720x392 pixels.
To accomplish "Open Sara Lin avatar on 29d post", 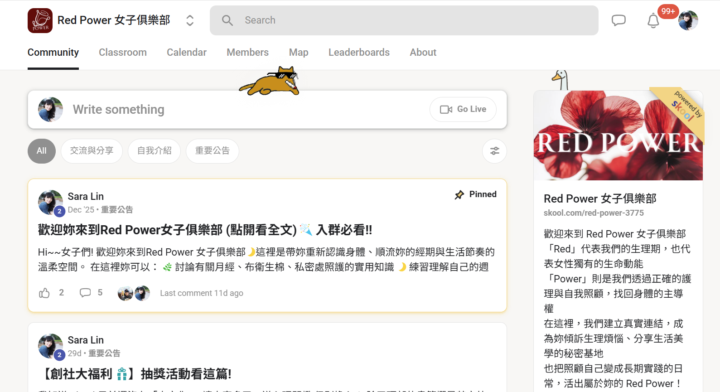I will pos(50,346).
